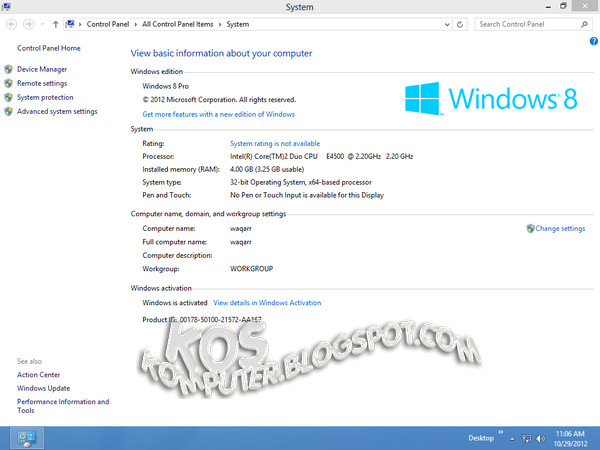This screenshot has height=450, width=600.
Task: Click Get more features with a new edition
Action: click(x=218, y=114)
